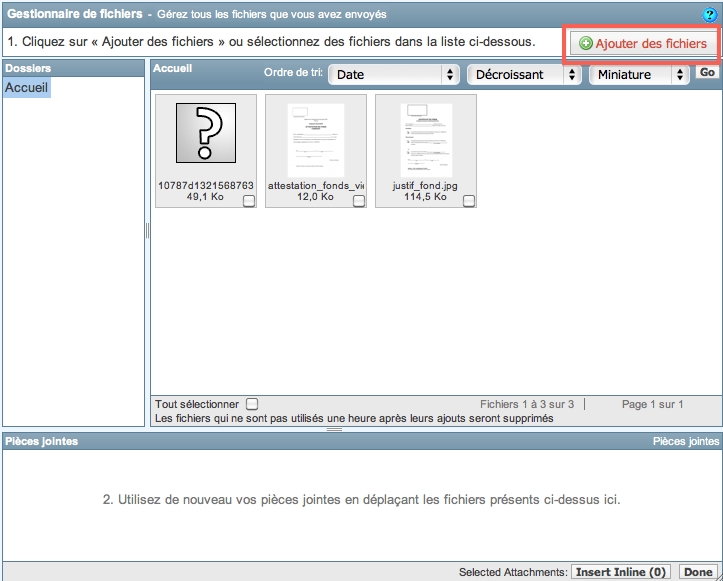Click the Accueil heading above file list
The width and height of the screenshot is (723, 581).
[x=172, y=69]
